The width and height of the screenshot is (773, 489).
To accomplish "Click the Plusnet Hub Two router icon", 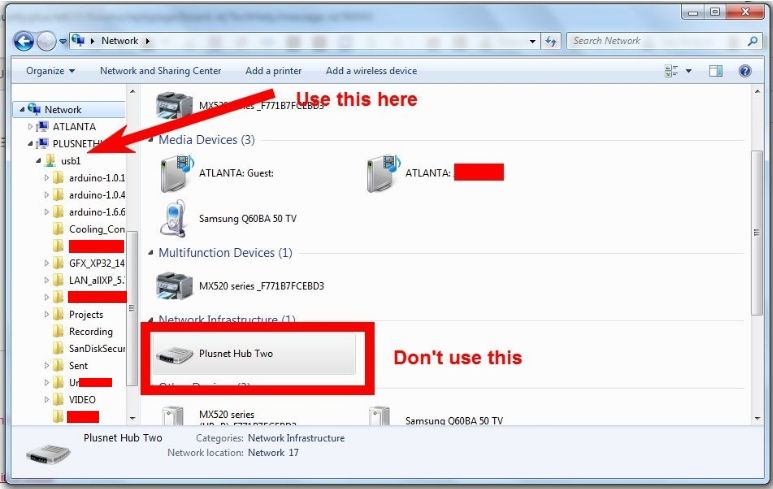I will (173, 354).
